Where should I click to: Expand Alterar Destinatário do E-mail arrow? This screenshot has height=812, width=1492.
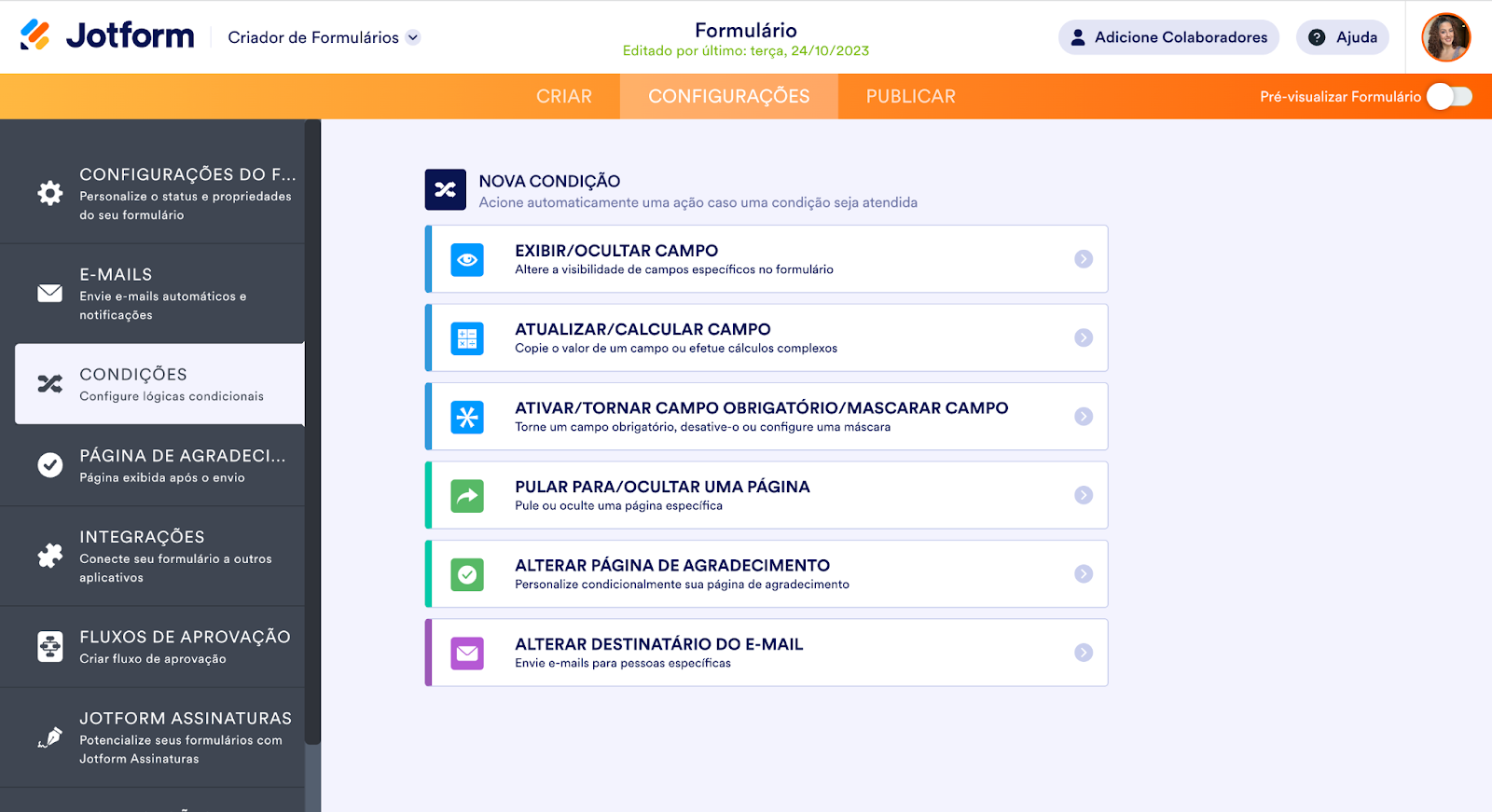tap(1084, 653)
